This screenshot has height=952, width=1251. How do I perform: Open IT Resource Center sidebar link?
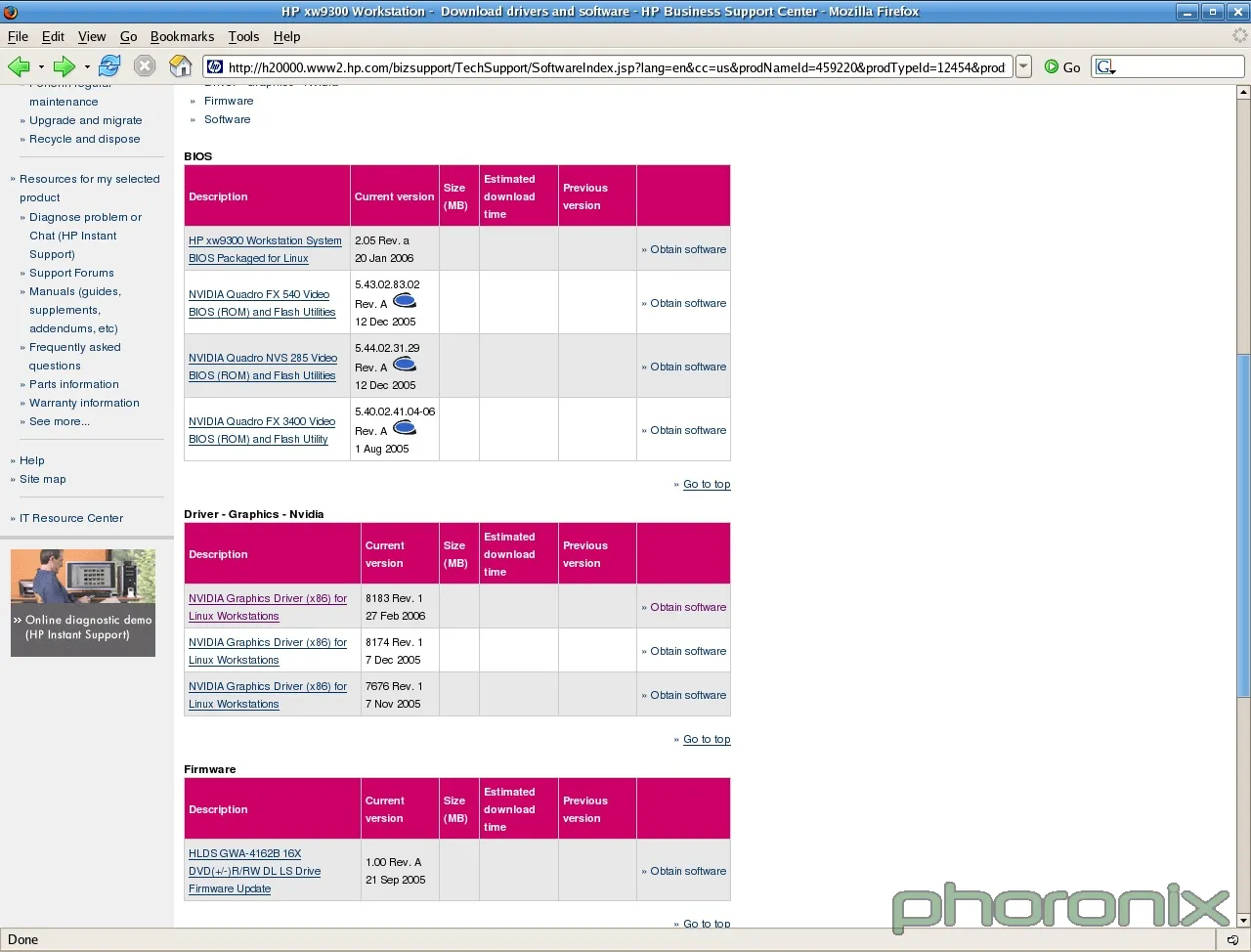[x=71, y=518]
